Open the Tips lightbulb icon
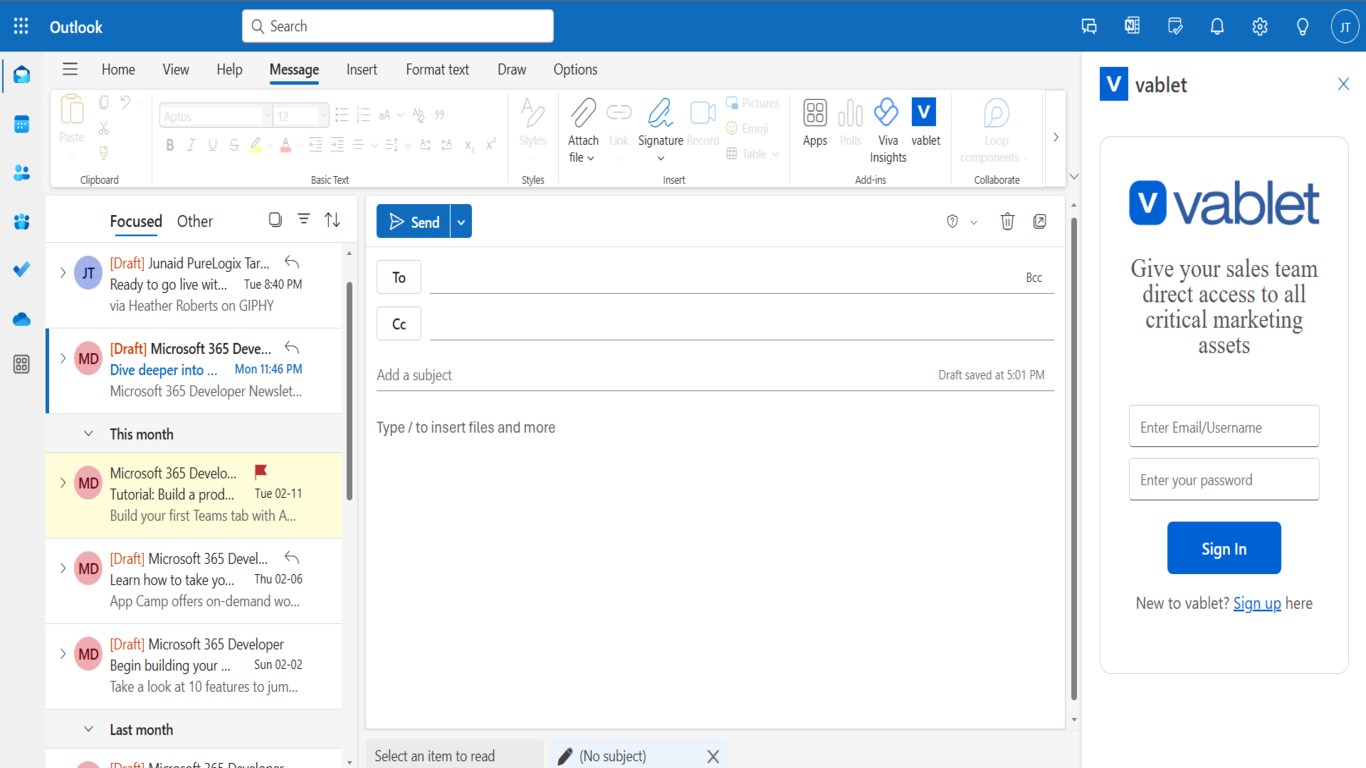The image size is (1366, 768). tap(1302, 27)
